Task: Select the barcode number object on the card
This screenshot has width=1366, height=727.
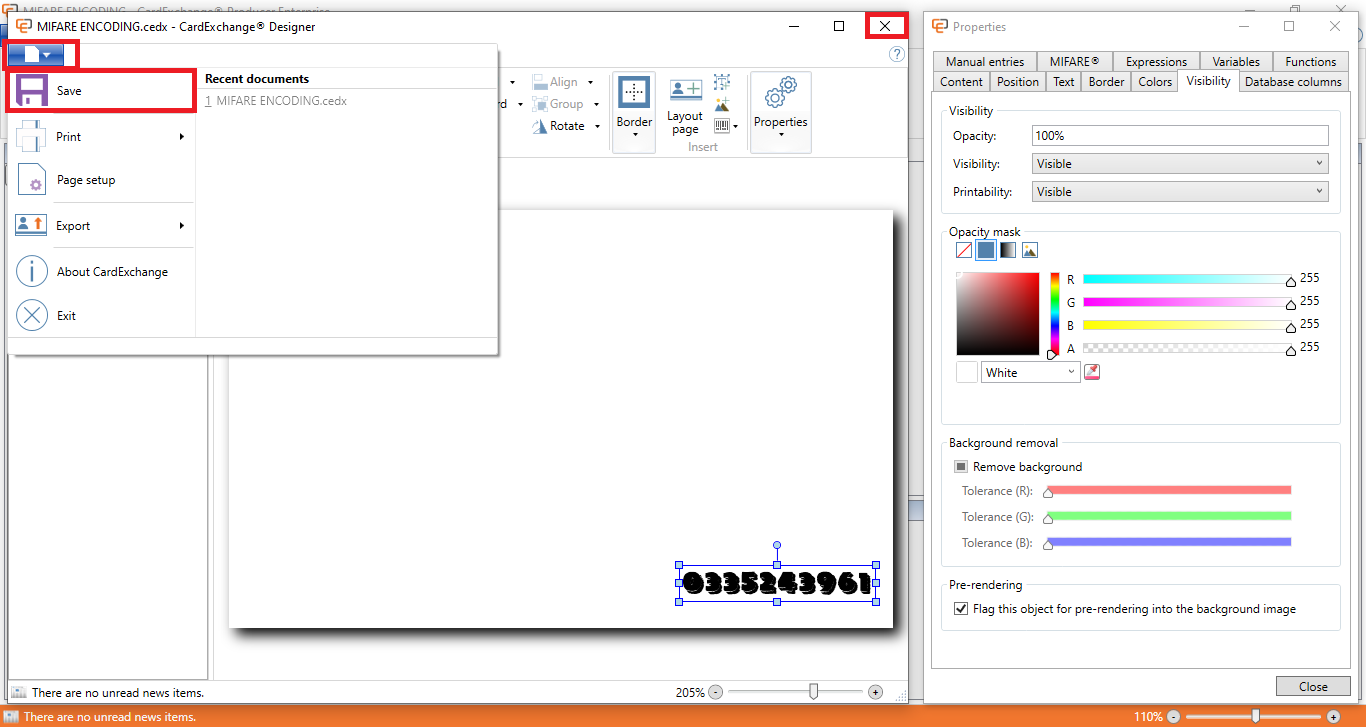Action: tap(777, 583)
